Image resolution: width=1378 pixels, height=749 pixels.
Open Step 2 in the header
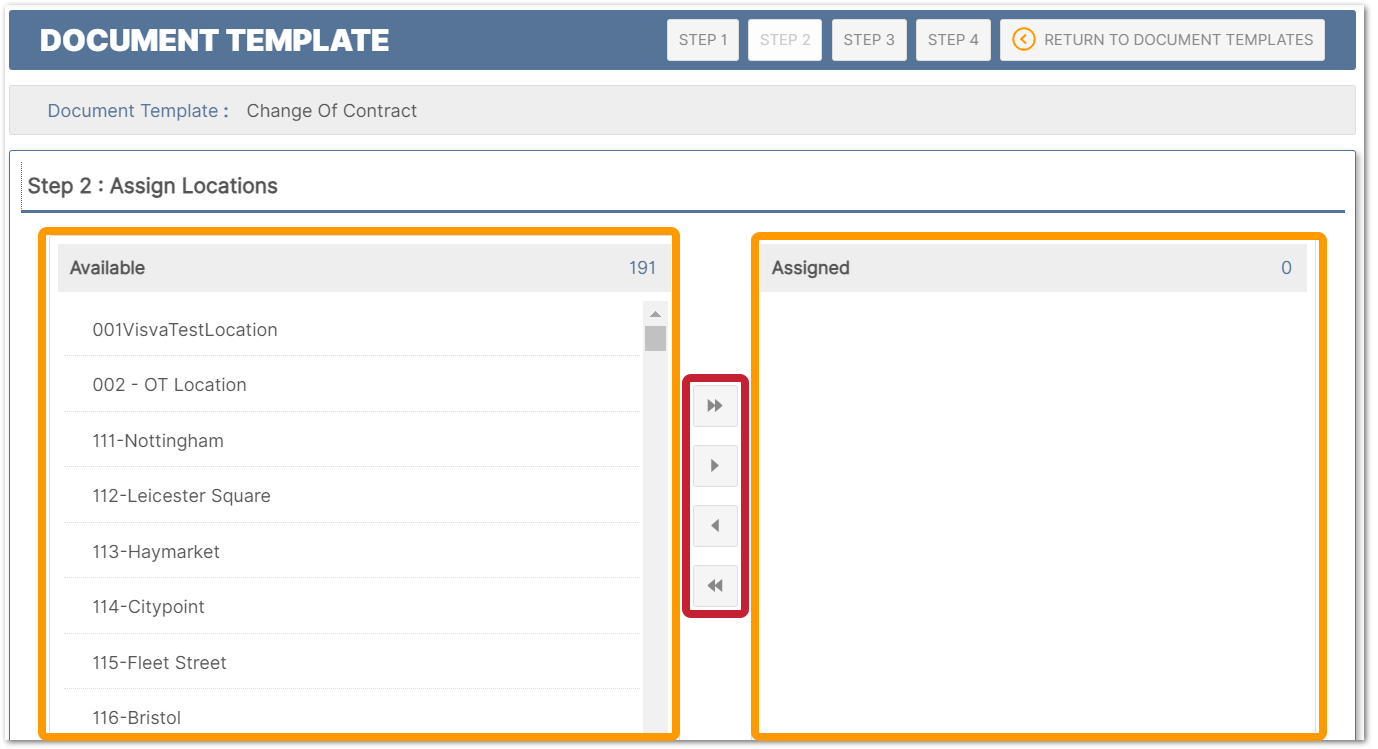(785, 40)
